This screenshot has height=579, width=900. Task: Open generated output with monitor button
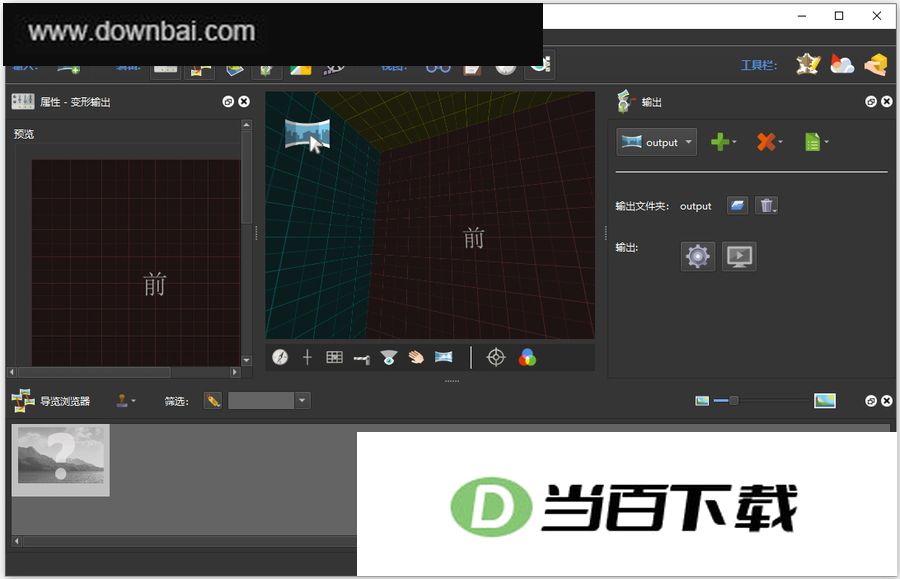(739, 256)
